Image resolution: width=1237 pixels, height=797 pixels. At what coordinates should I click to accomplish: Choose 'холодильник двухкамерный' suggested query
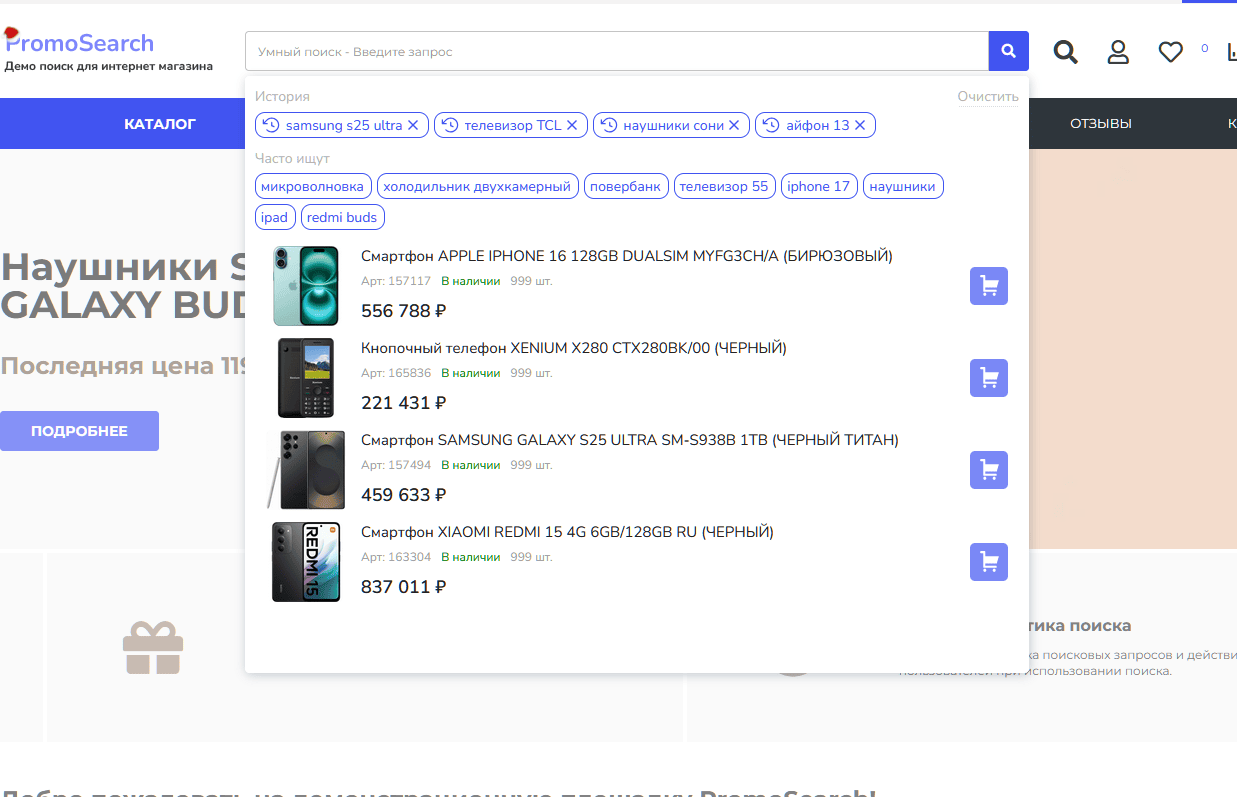pos(477,186)
